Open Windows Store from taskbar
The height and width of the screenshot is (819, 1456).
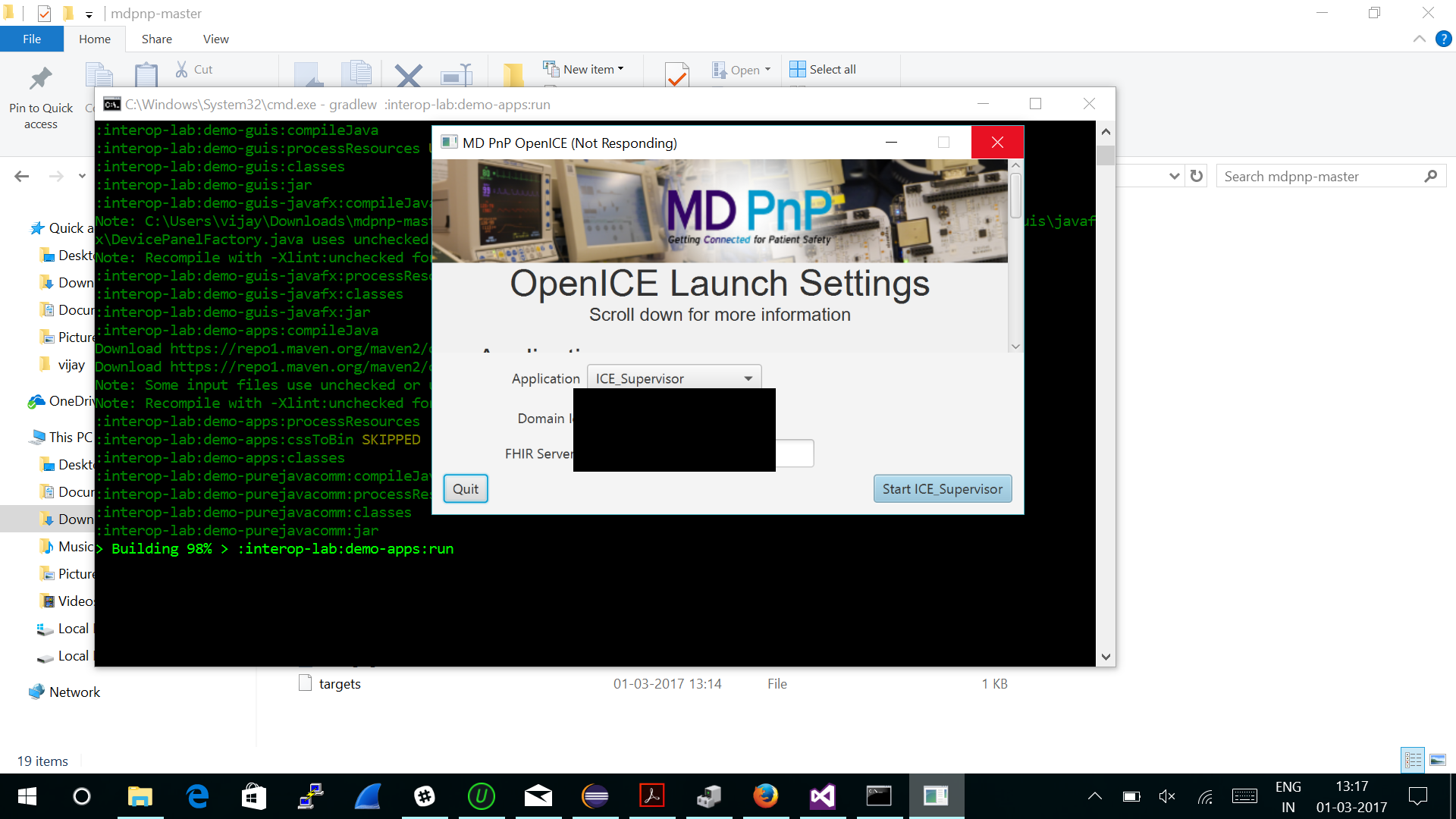(254, 796)
